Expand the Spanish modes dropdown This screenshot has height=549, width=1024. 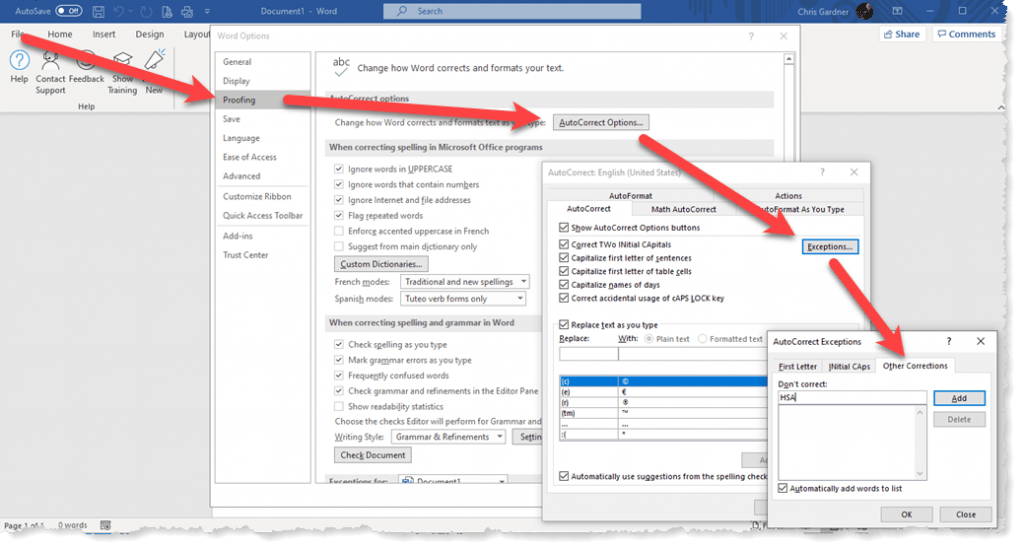[462, 299]
